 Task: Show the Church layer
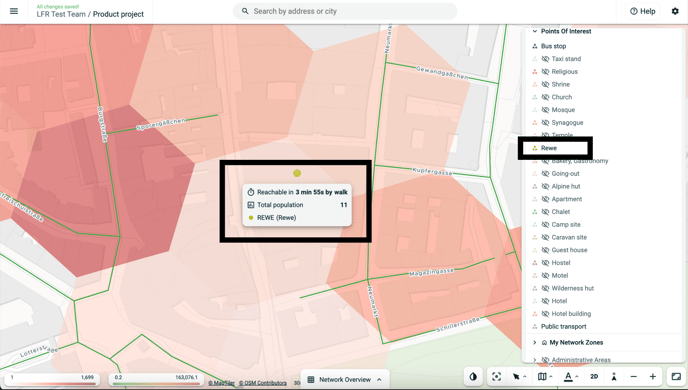click(x=545, y=97)
